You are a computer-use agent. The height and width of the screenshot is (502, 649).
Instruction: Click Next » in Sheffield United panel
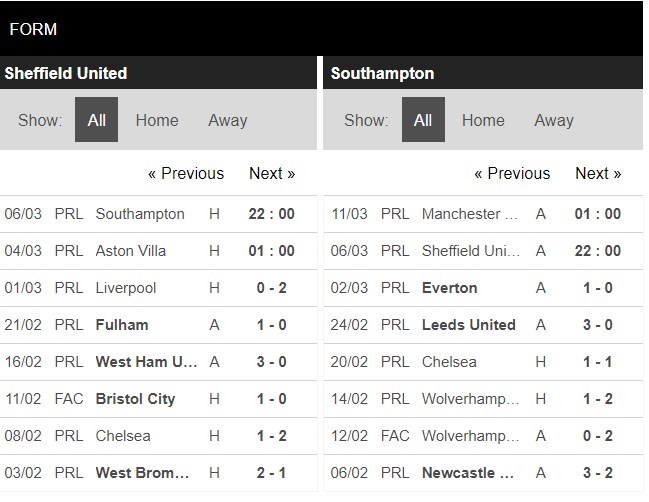[272, 173]
